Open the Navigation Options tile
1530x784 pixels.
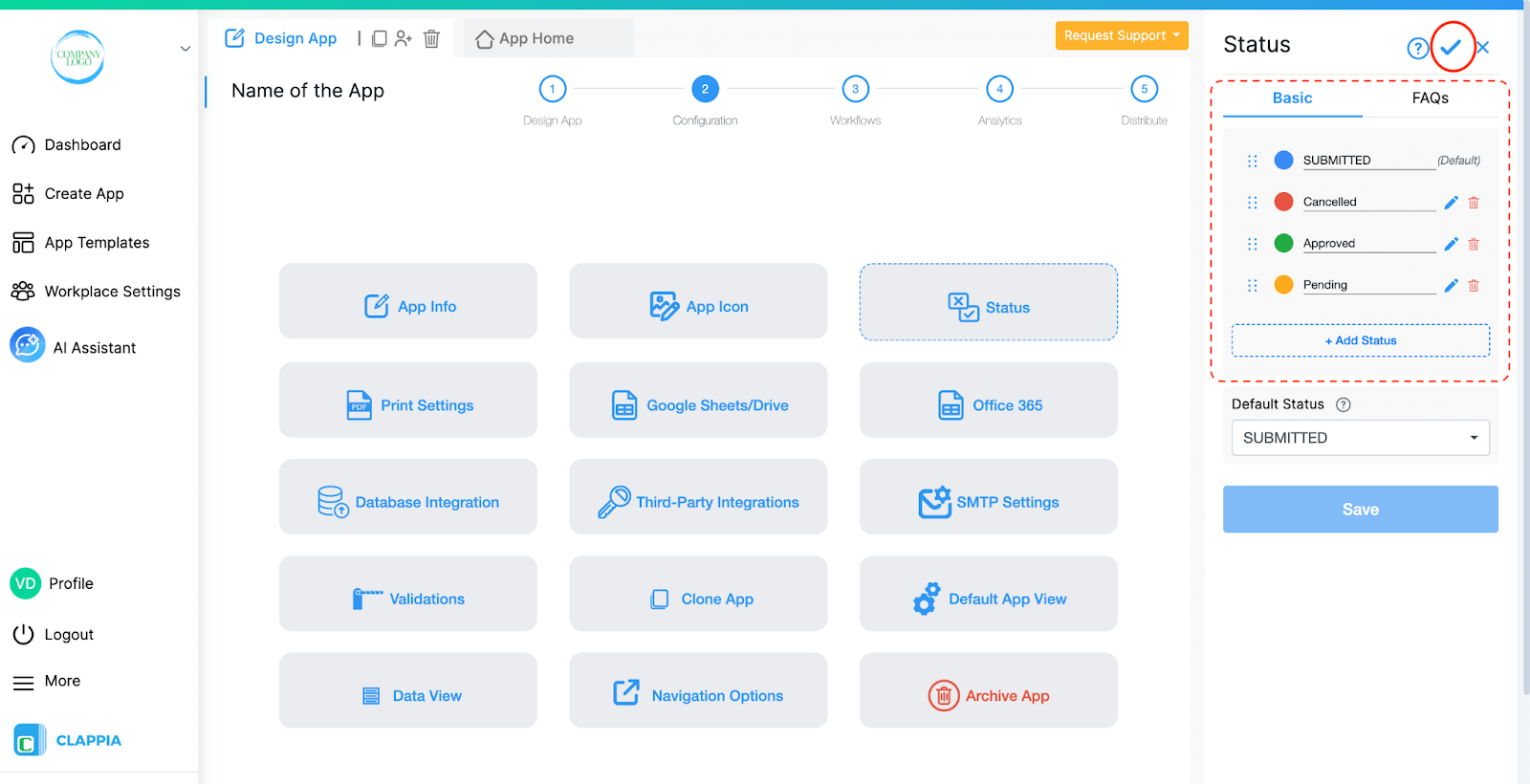coord(698,690)
